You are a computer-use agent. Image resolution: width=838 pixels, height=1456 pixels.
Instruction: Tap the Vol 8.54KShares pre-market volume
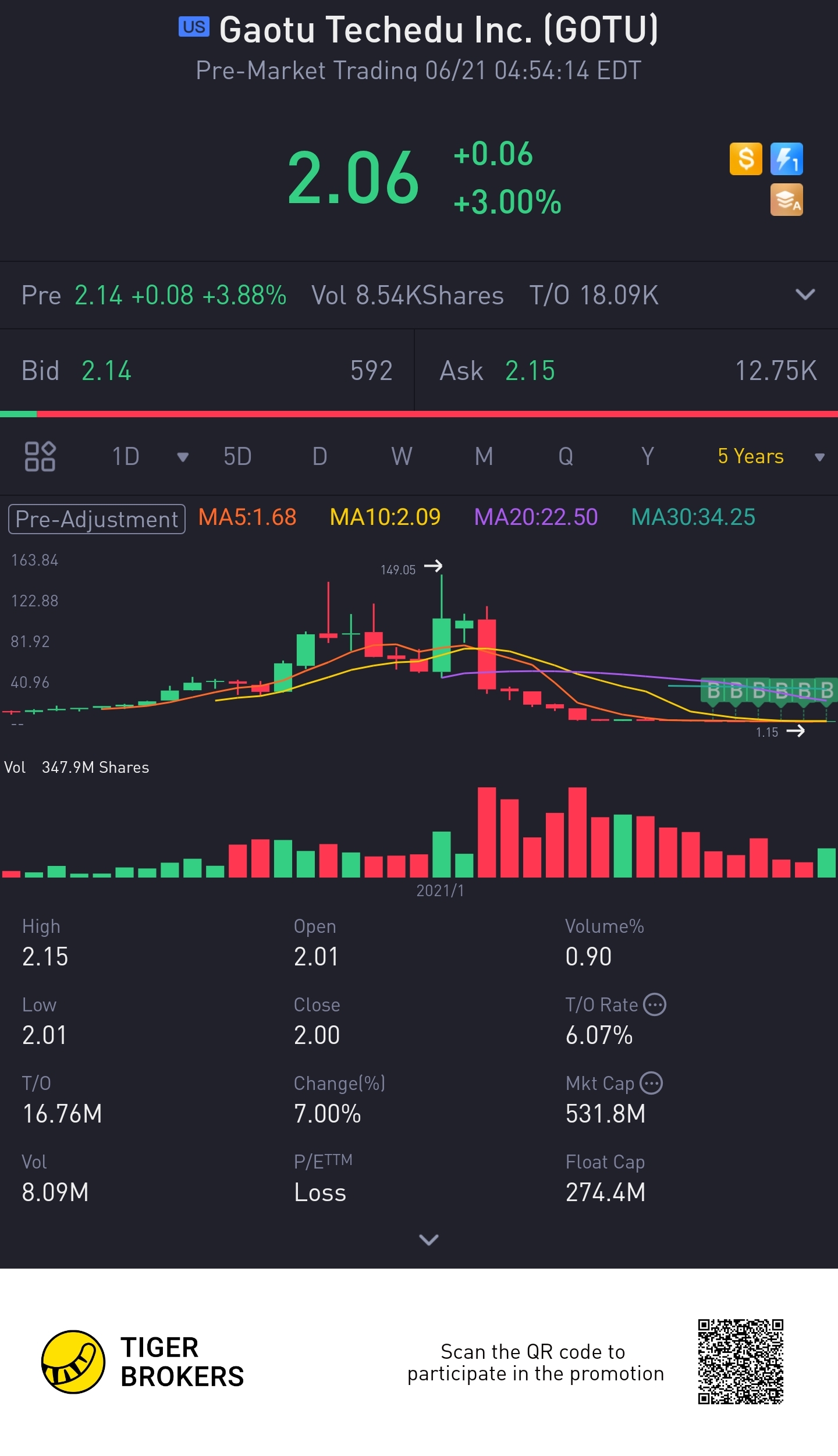click(407, 295)
